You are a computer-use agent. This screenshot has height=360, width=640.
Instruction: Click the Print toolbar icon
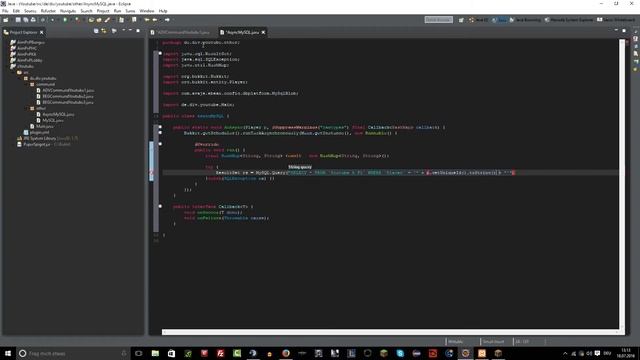[33, 20]
